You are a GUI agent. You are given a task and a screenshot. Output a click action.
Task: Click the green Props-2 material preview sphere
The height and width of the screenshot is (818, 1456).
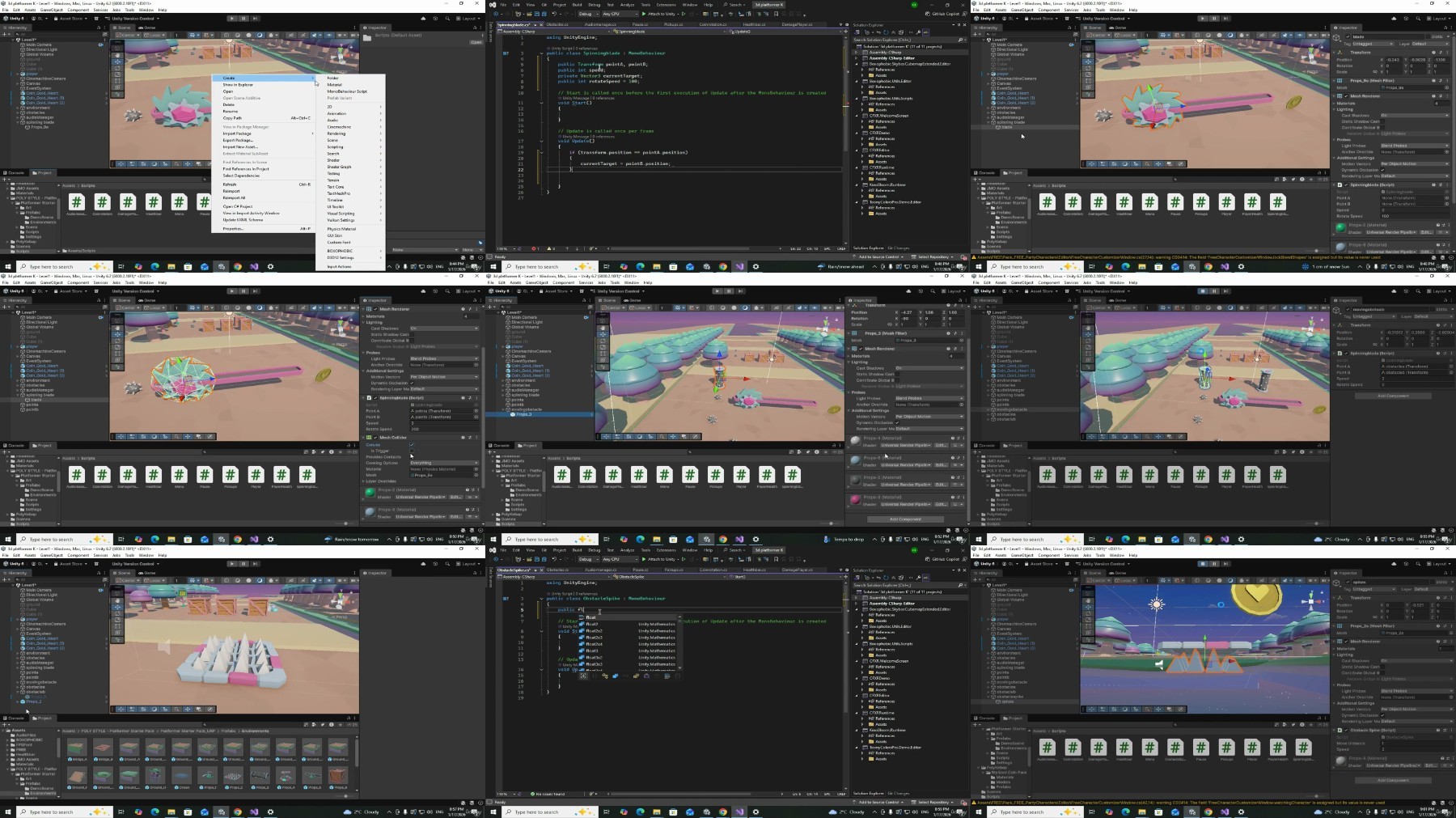click(370, 492)
